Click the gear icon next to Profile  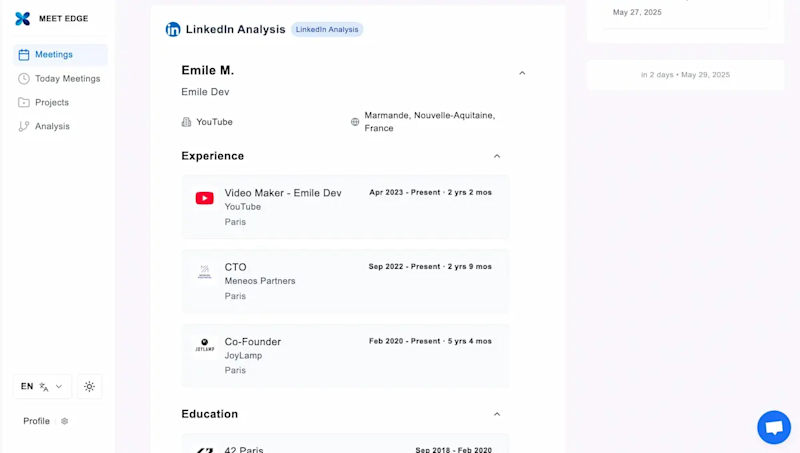[x=64, y=421]
